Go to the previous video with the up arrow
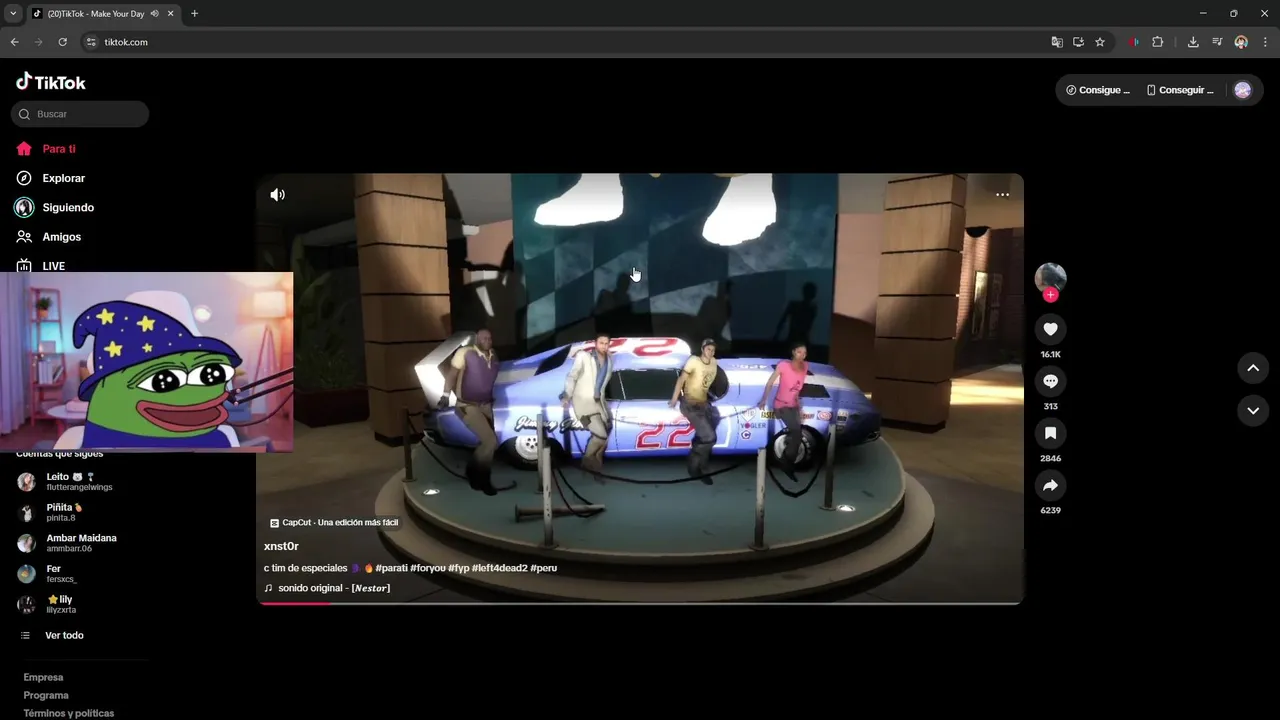Screen dimensions: 1280x720 (1253, 368)
